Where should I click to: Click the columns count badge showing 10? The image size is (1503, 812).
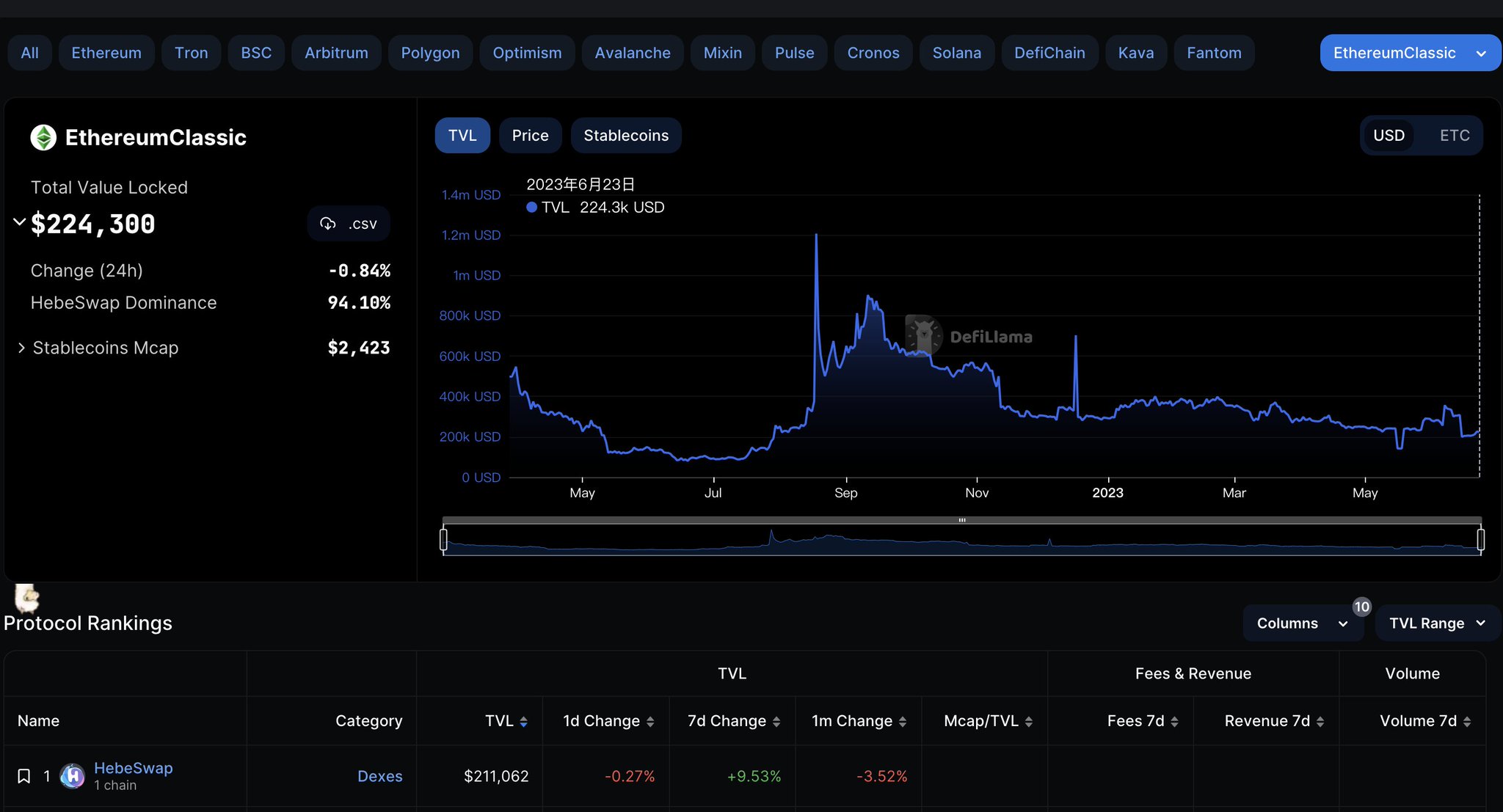coord(1362,607)
